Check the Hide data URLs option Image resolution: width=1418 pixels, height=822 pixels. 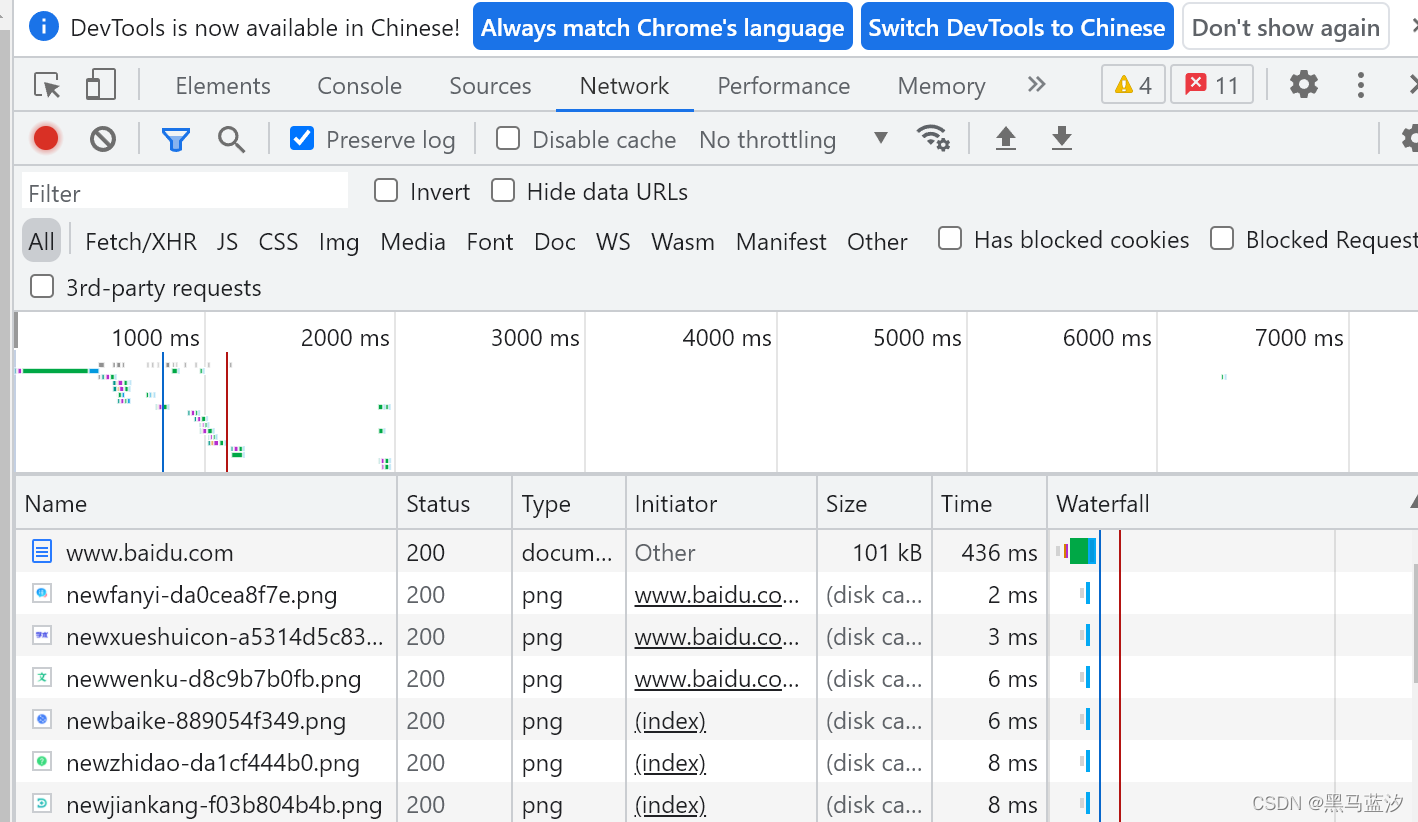(x=503, y=191)
